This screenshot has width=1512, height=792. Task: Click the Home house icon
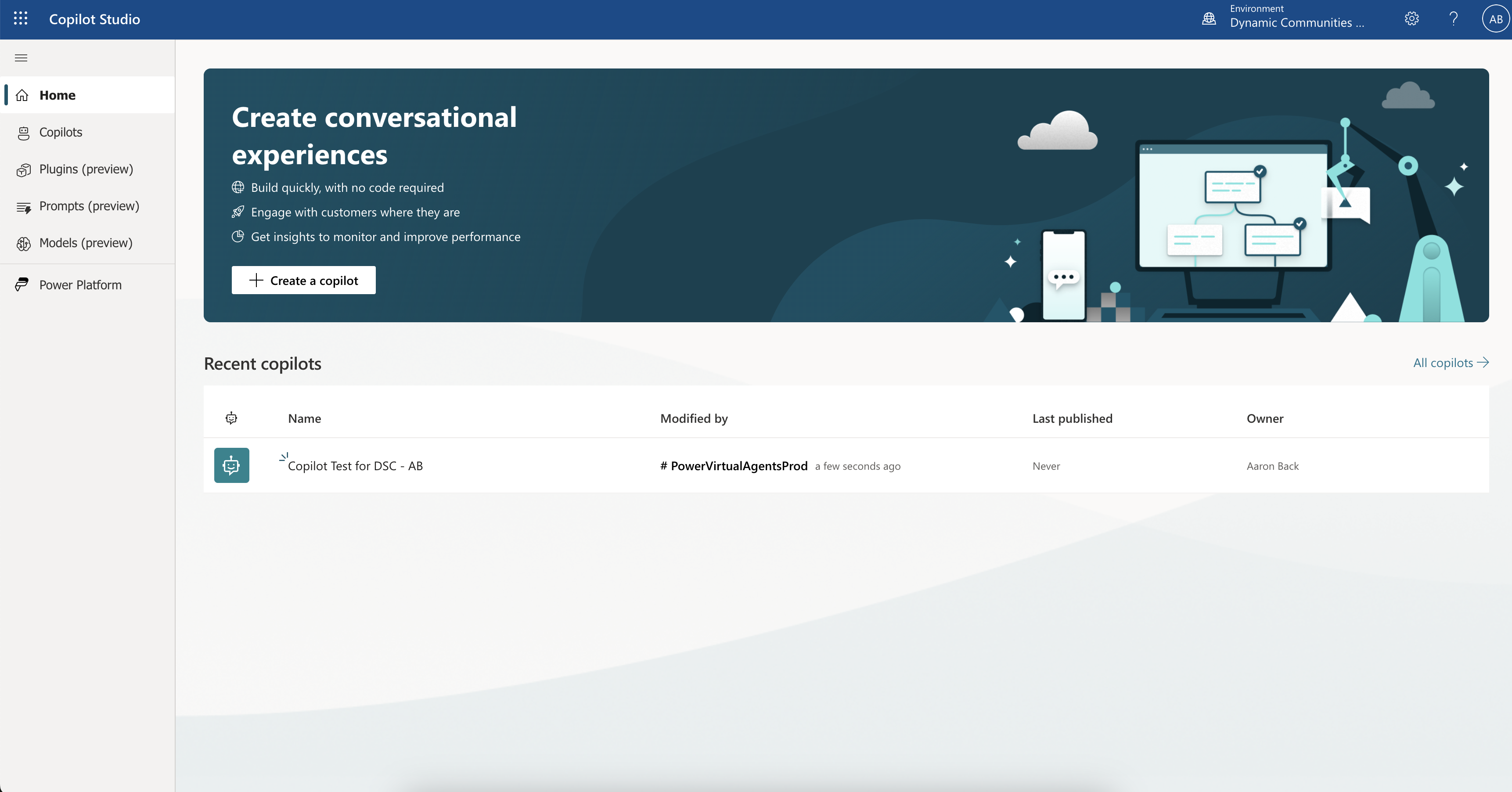click(x=22, y=95)
